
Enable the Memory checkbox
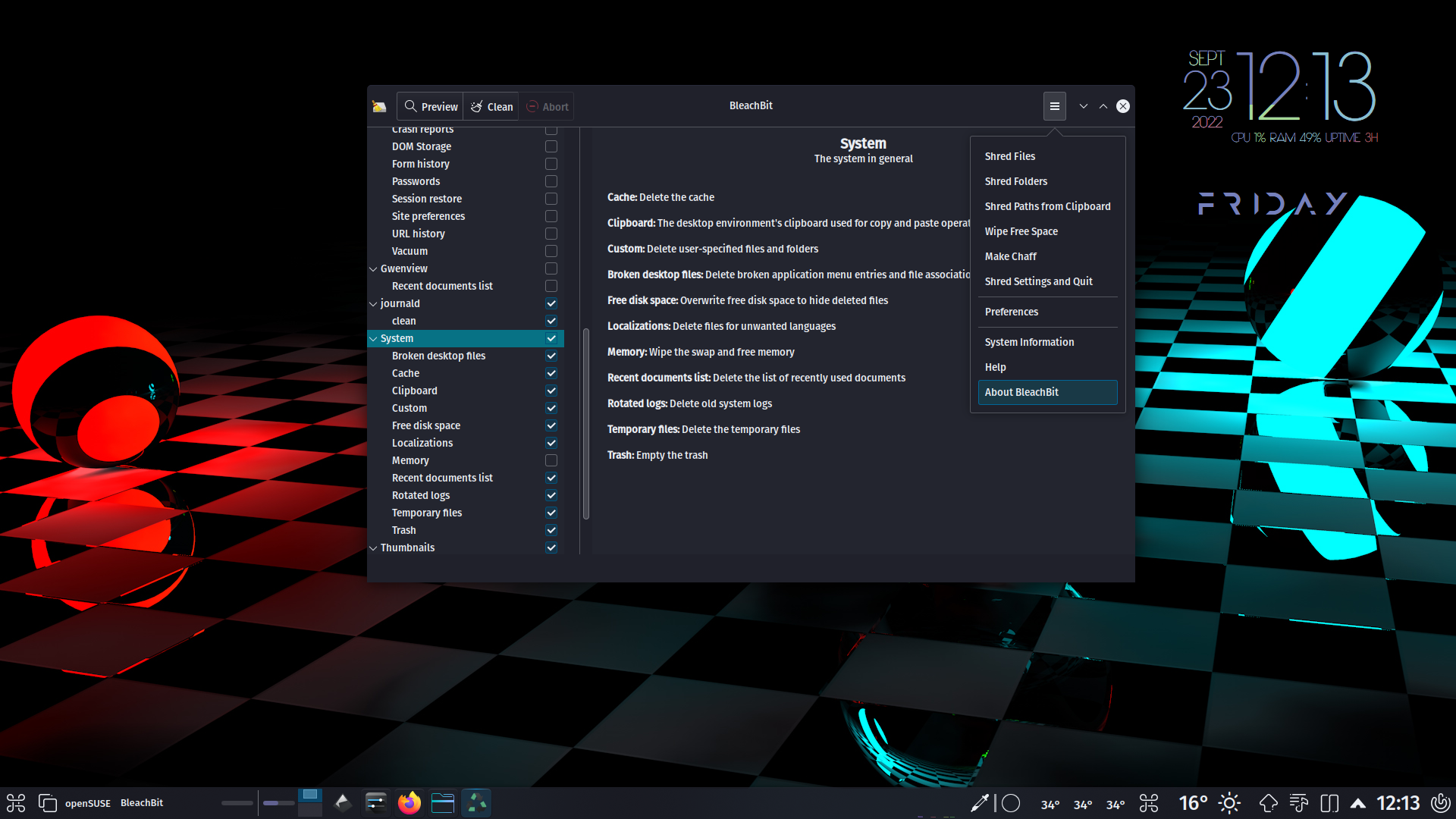[x=551, y=460]
